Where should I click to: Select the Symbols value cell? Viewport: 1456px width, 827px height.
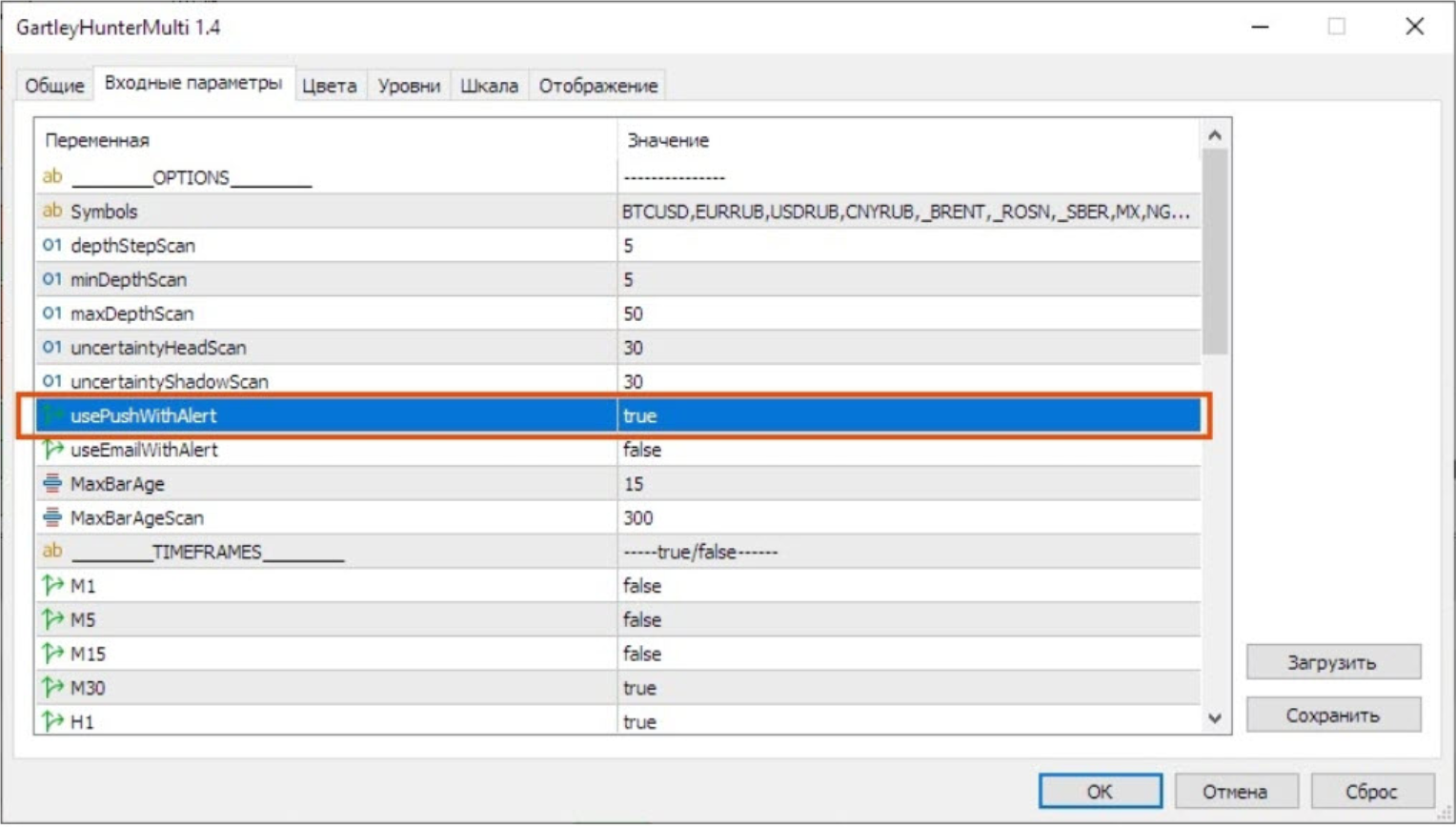tap(909, 212)
